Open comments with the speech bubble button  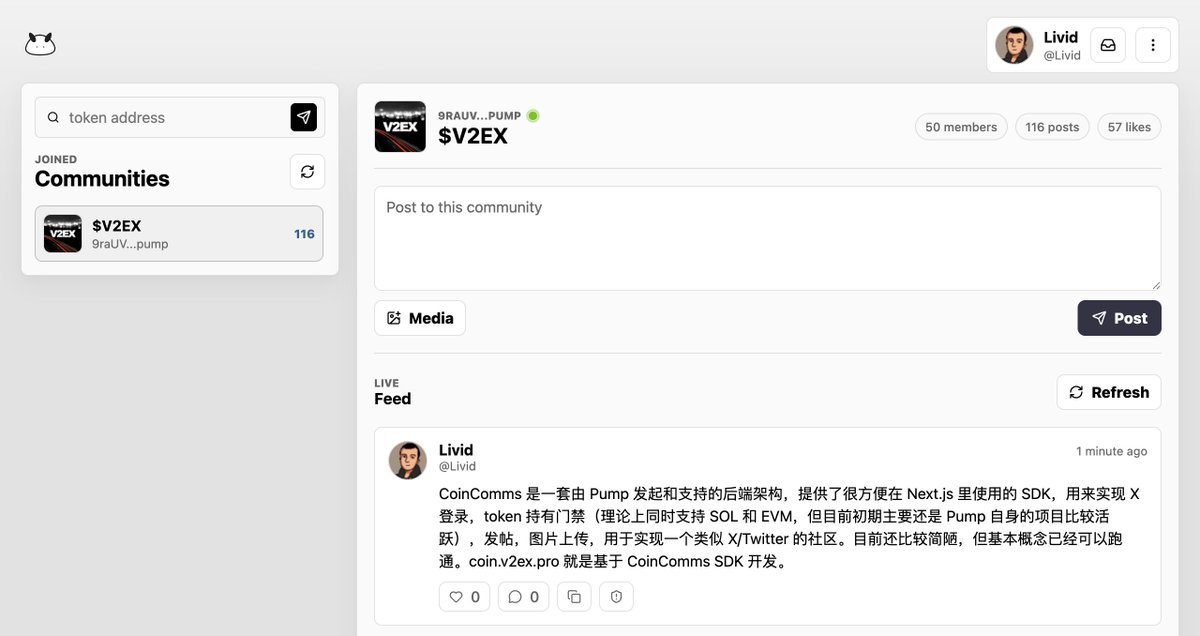[523, 597]
